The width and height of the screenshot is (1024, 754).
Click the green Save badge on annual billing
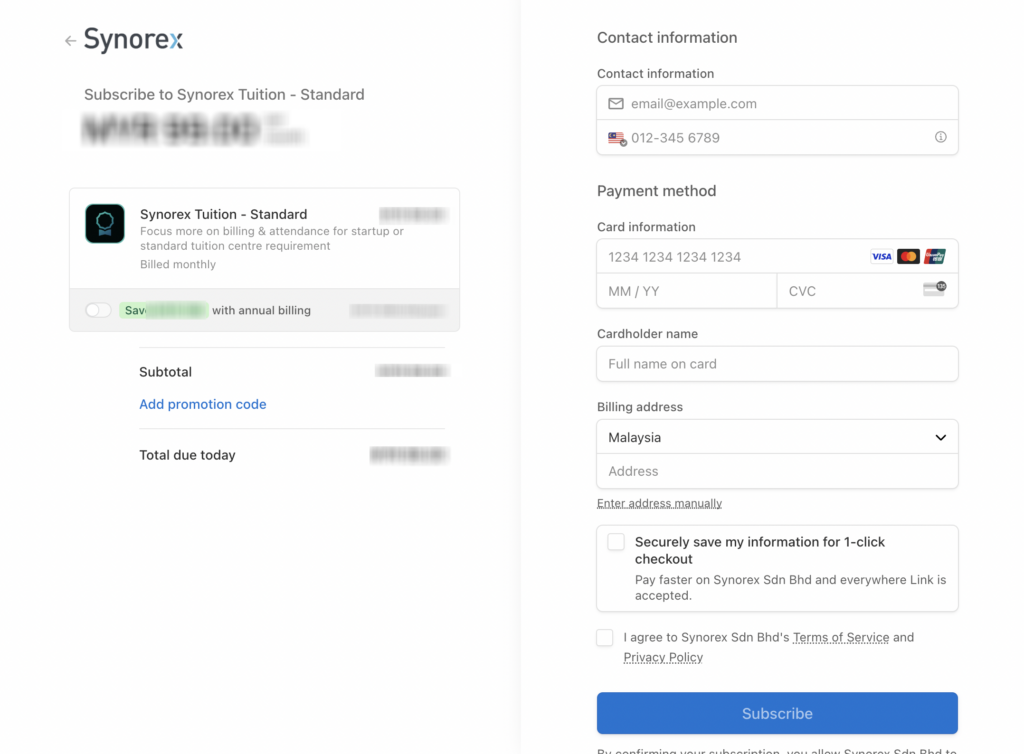pyautogui.click(x=164, y=310)
